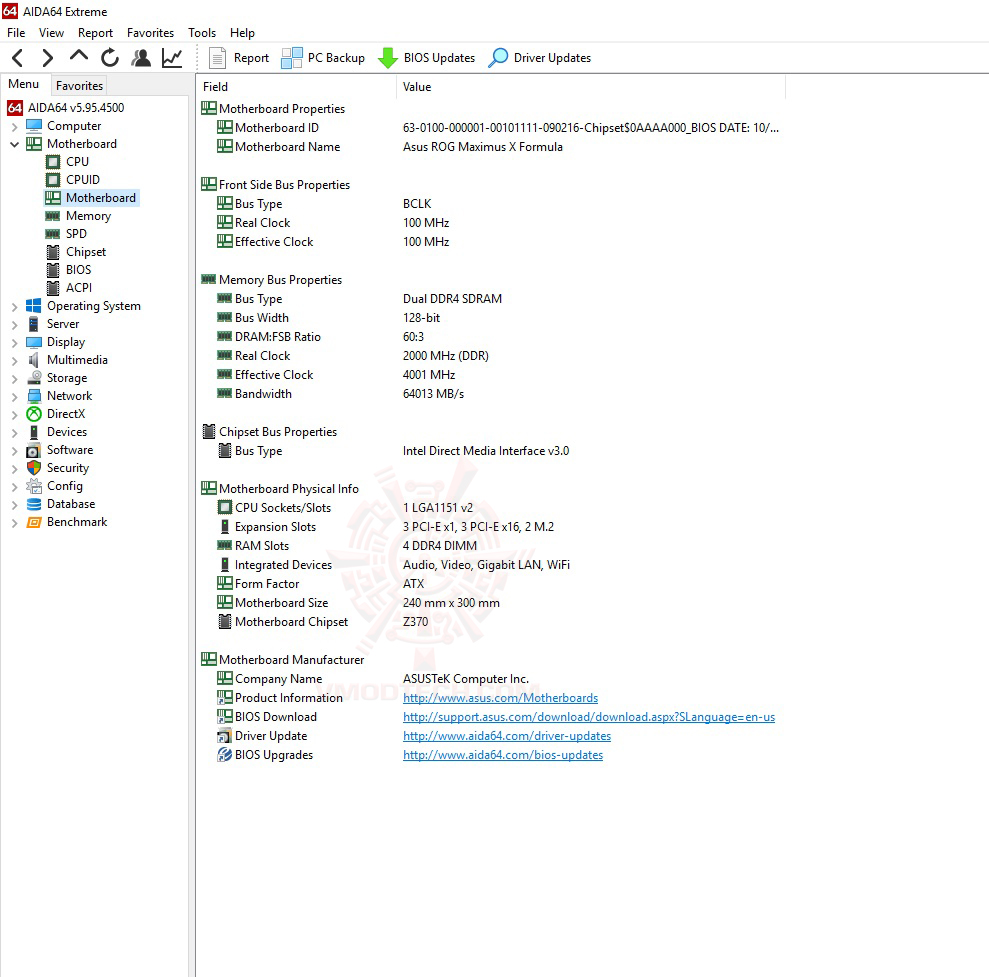Open the aida64.com/bios-updates link
989x977 pixels.
[503, 755]
